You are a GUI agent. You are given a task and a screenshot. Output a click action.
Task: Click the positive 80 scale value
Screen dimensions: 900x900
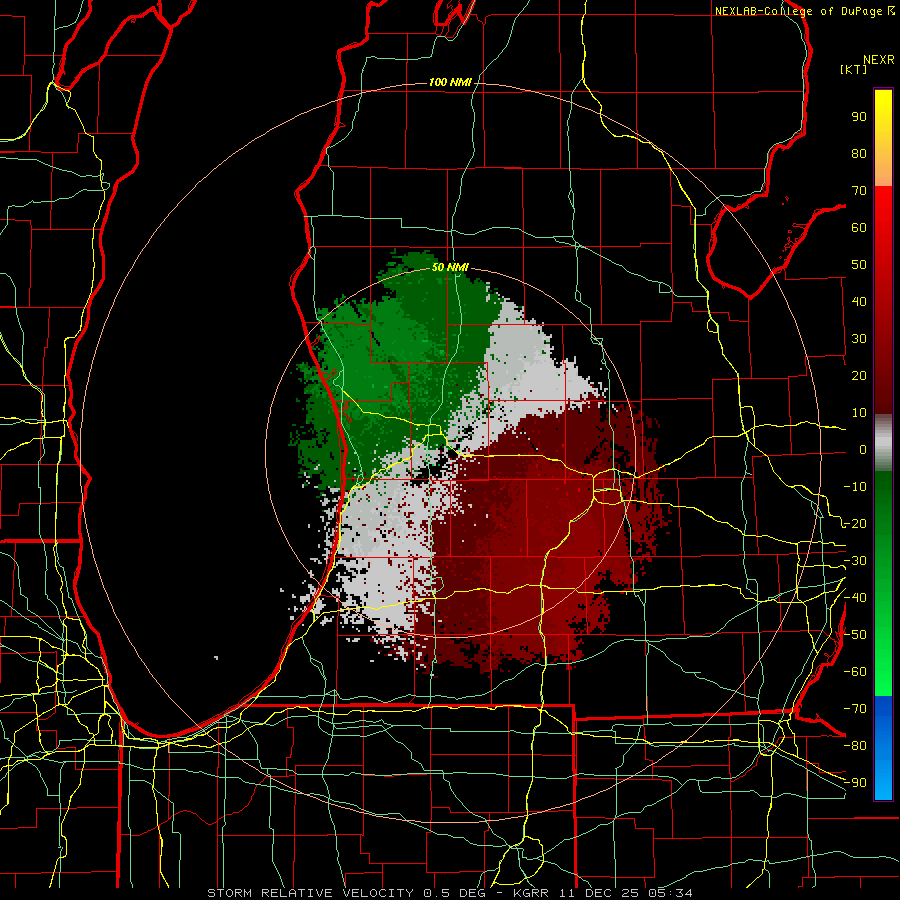coord(859,154)
